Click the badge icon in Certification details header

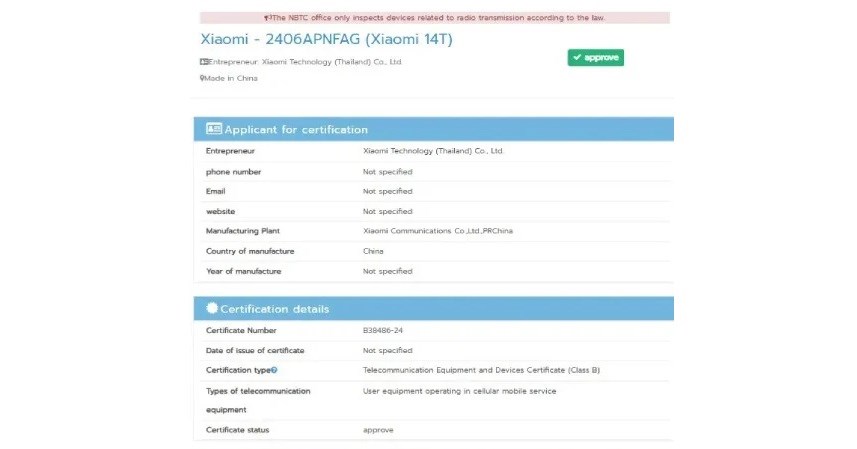pyautogui.click(x=212, y=308)
